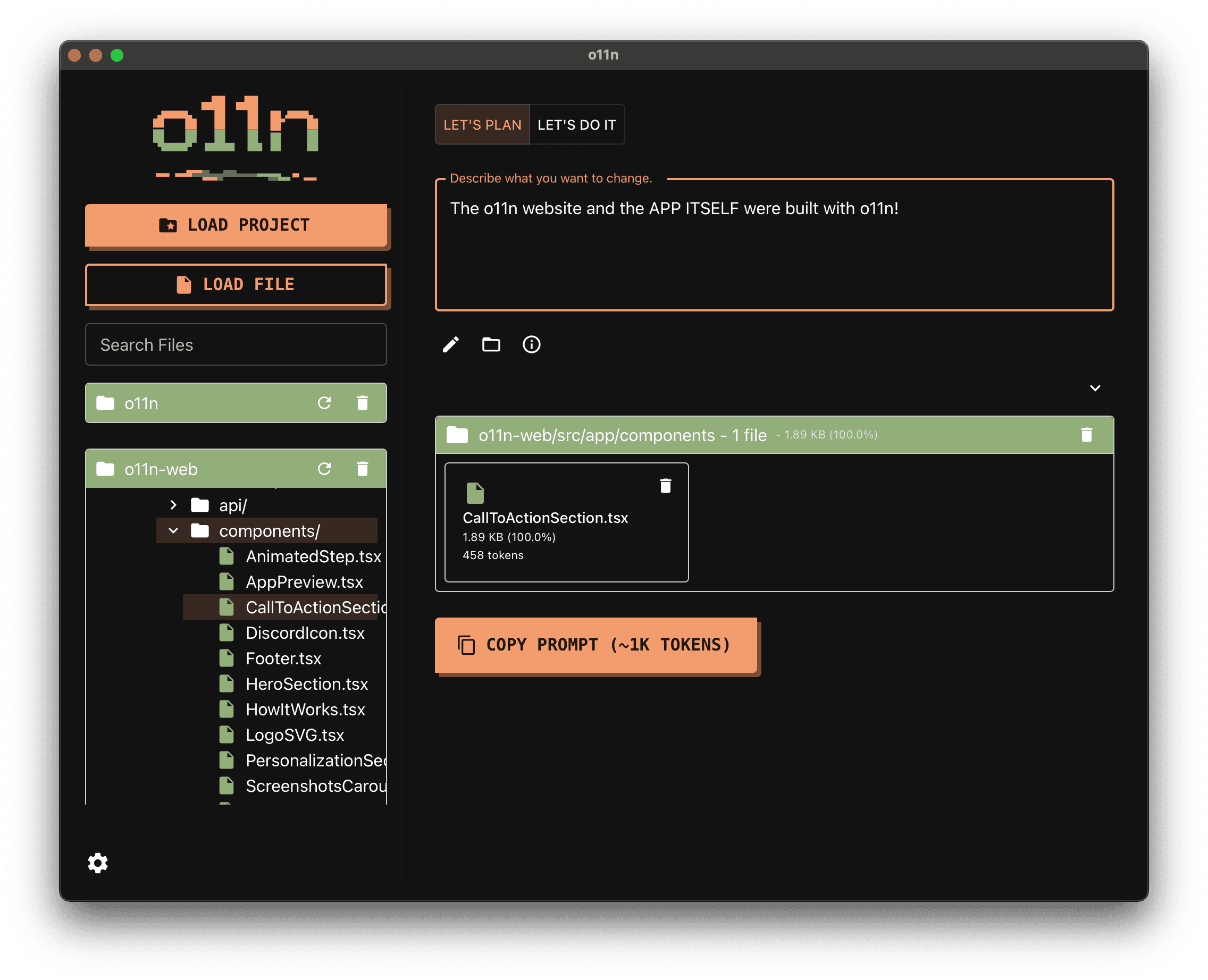Remove the o11n-web/src/app/components group via trash icon
The width and height of the screenshot is (1208, 980).
tap(1086, 435)
